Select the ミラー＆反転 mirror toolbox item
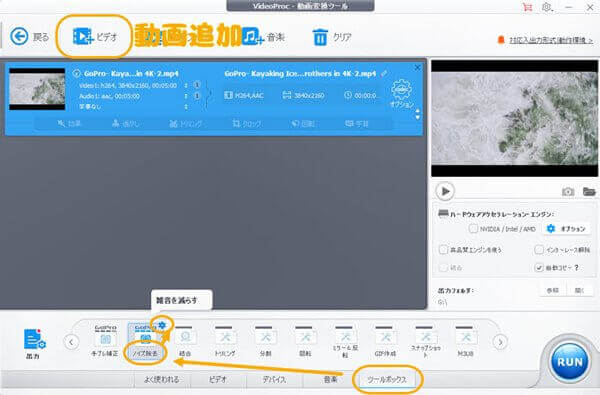 [345, 342]
